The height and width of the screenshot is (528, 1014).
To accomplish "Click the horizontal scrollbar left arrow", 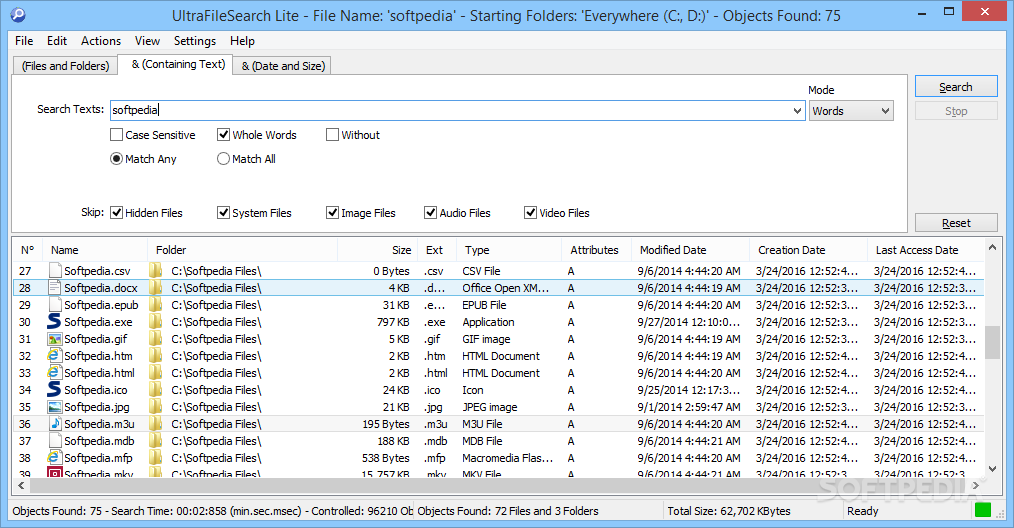I will coord(21,485).
